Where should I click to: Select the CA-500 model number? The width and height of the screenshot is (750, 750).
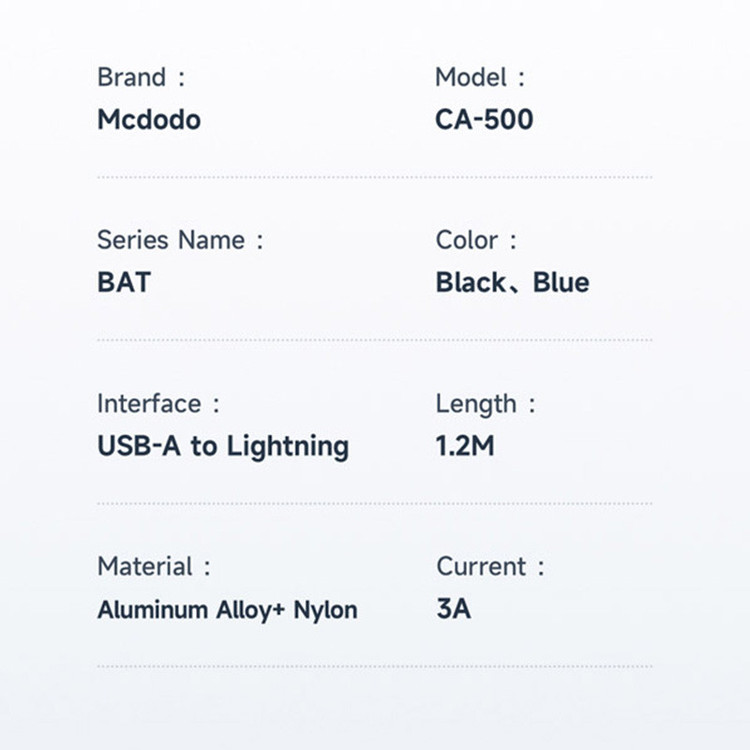[484, 120]
